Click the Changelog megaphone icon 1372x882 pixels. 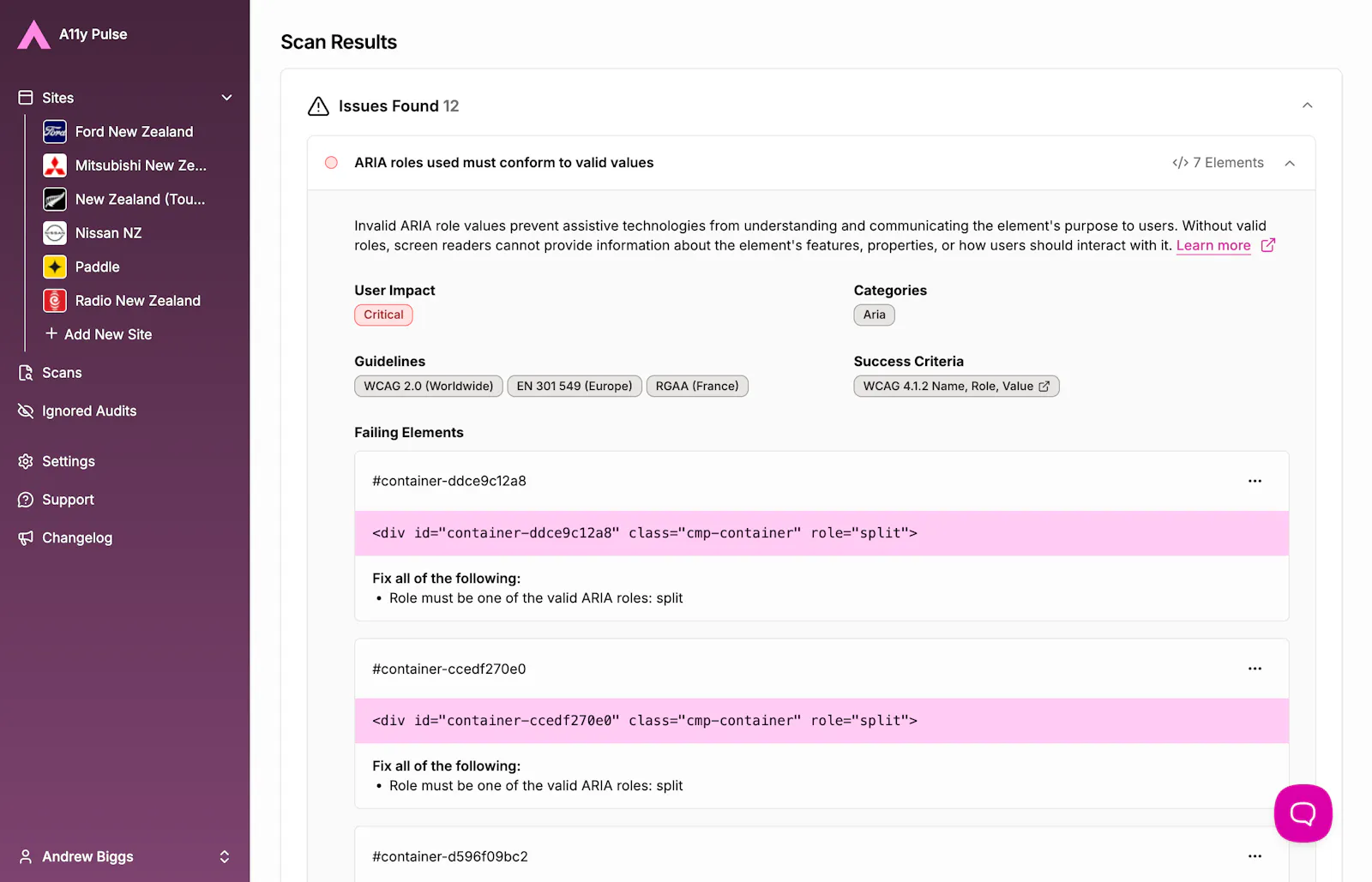click(x=26, y=538)
